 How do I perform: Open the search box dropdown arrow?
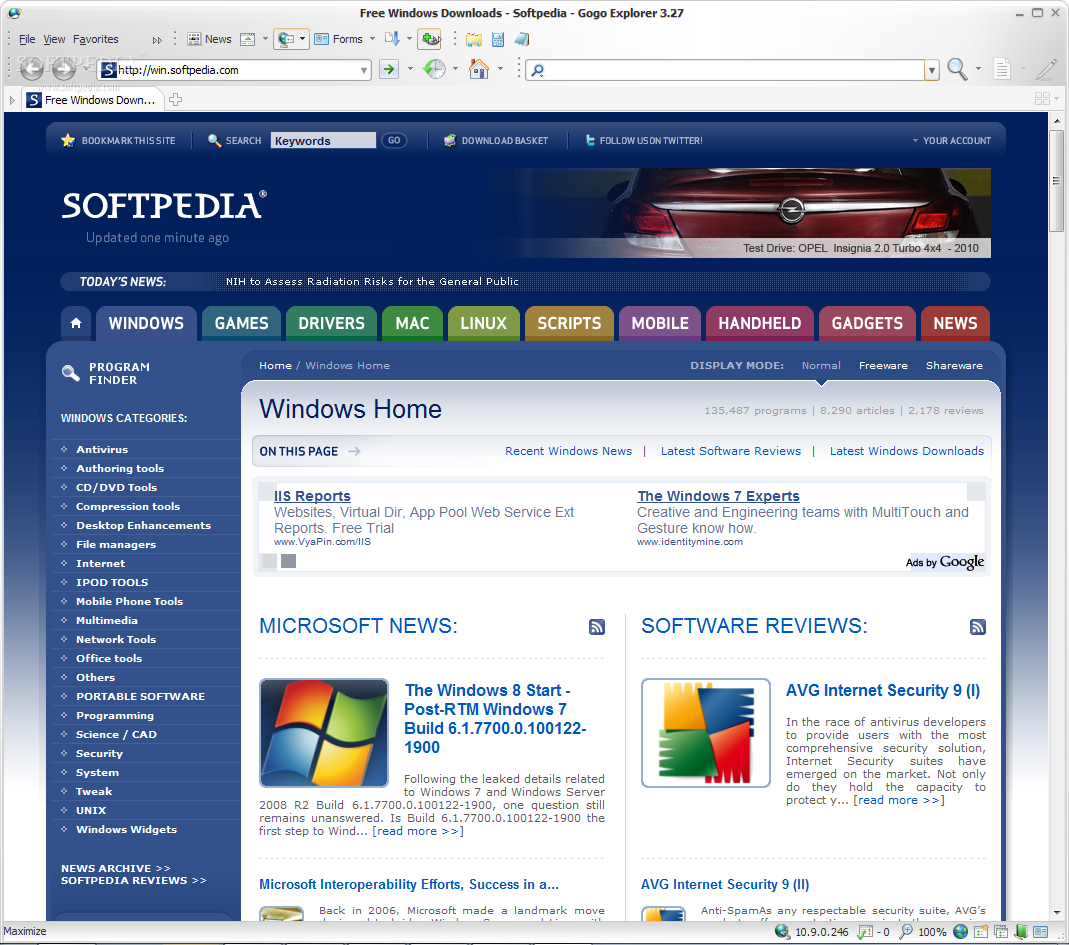(931, 70)
